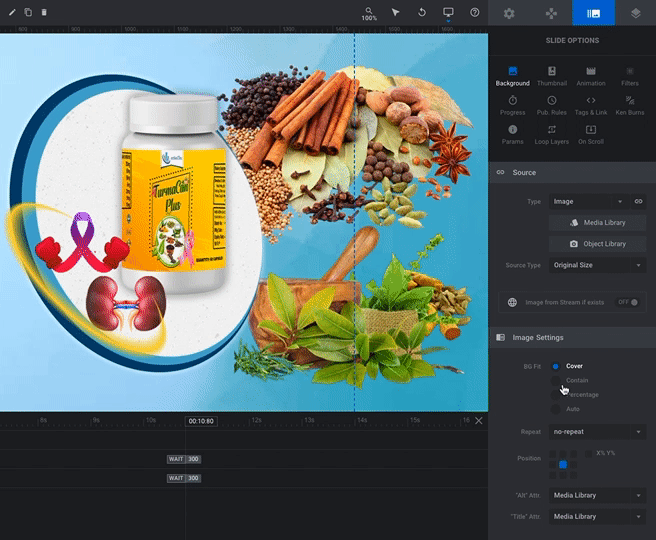
Task: Click the lower WAIT 300 timeline block
Action: pyautogui.click(x=184, y=478)
